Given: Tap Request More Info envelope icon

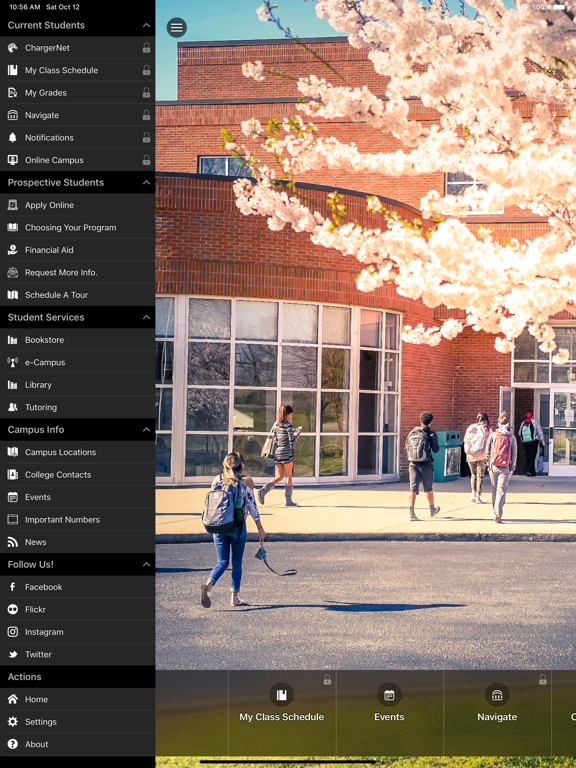Looking at the screenshot, I should 13,272.
